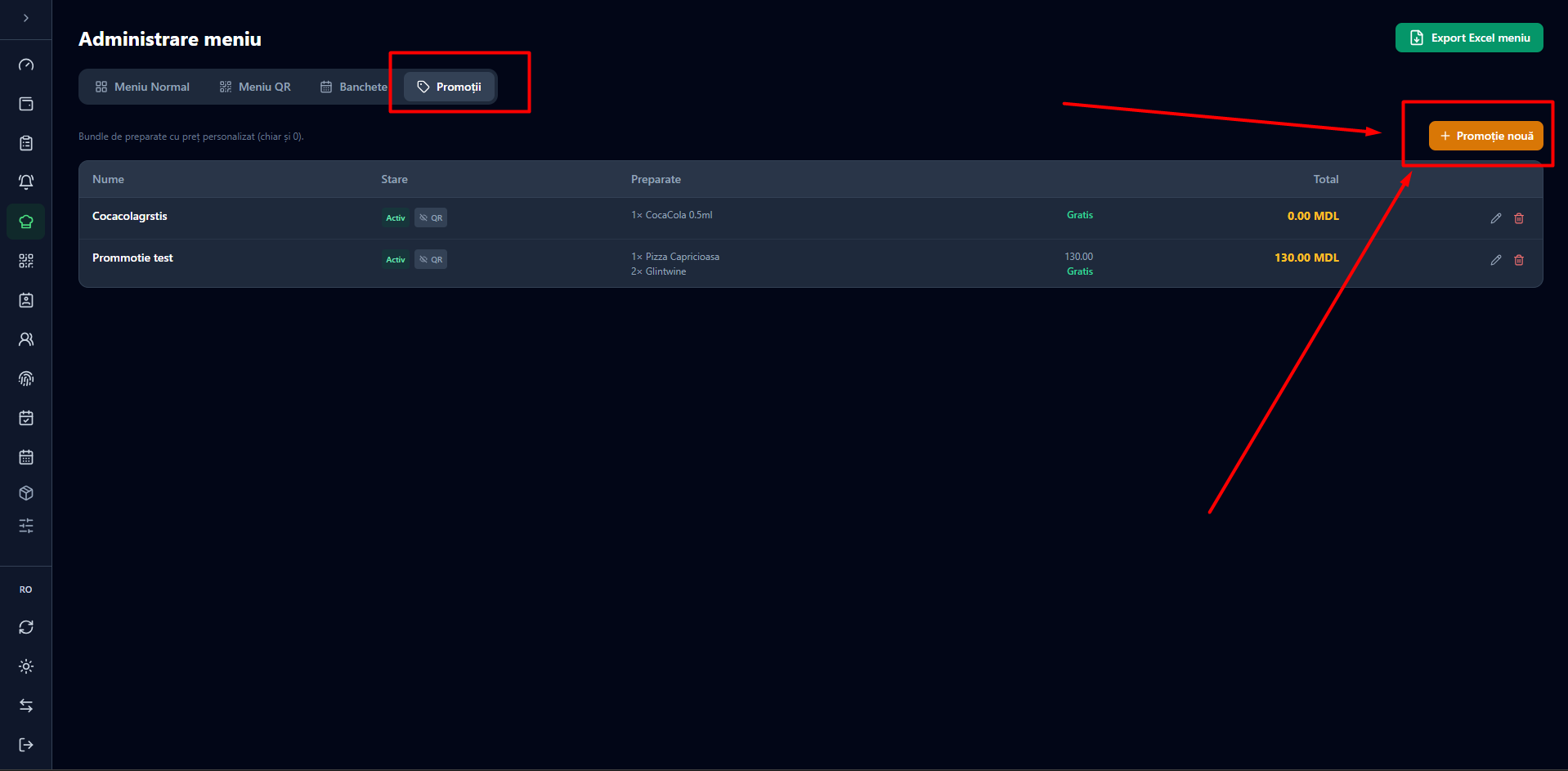Image resolution: width=1568 pixels, height=771 pixels.
Task: Open the chef hat menu icon
Action: click(26, 222)
